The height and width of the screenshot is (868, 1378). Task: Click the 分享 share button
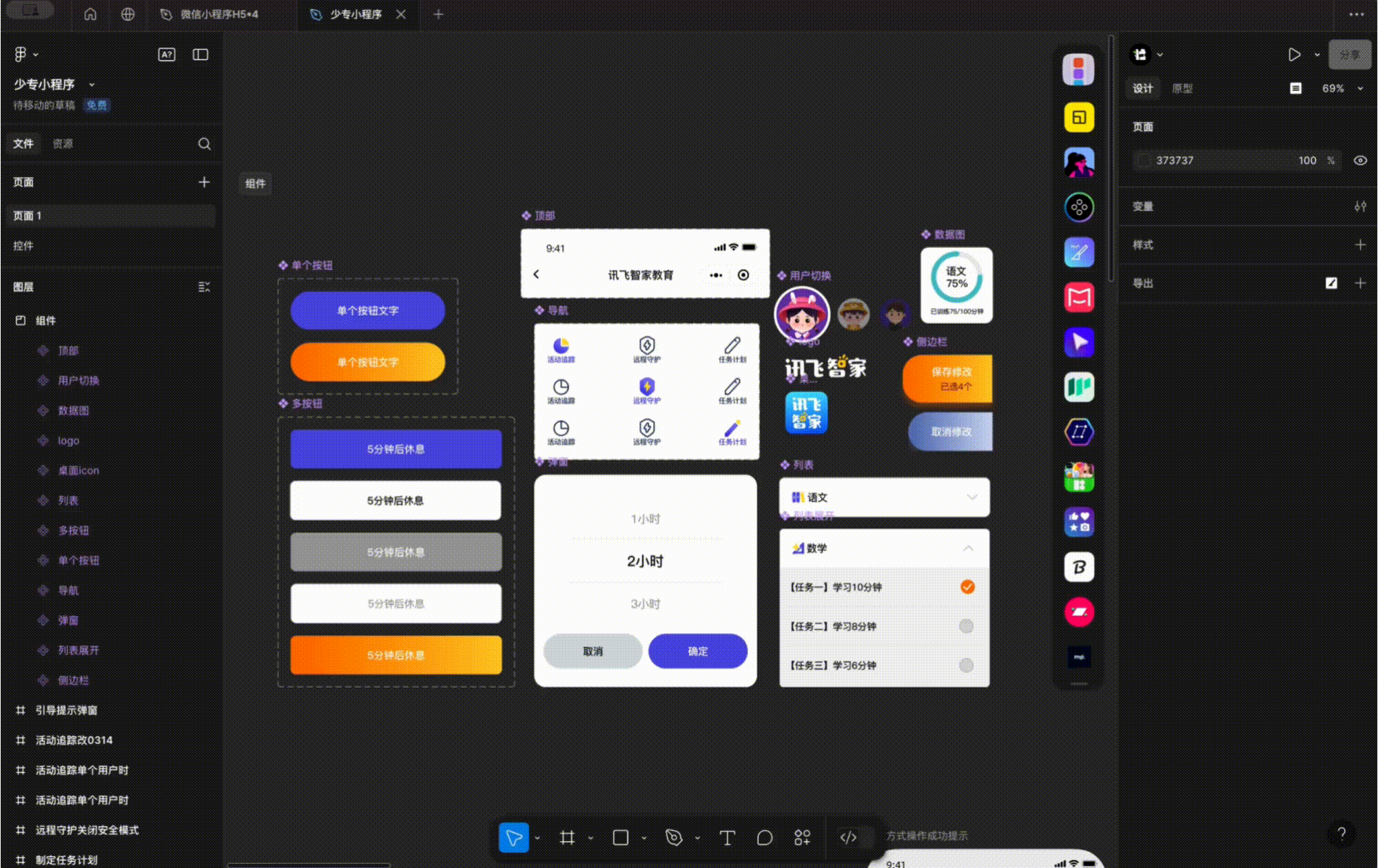pos(1349,54)
